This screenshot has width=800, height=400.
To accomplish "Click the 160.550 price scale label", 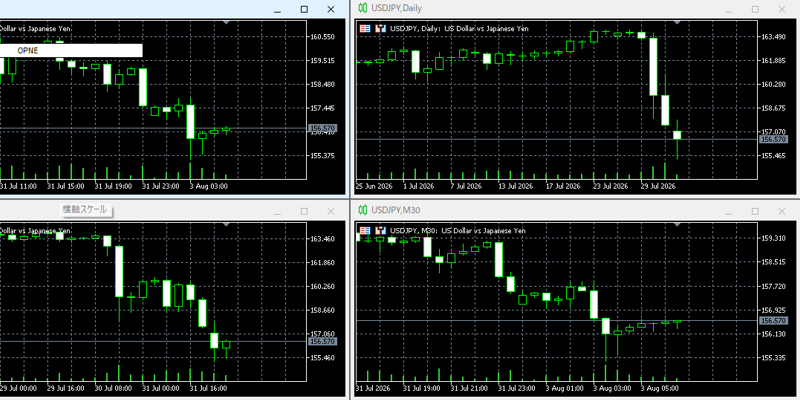I will (x=322, y=37).
